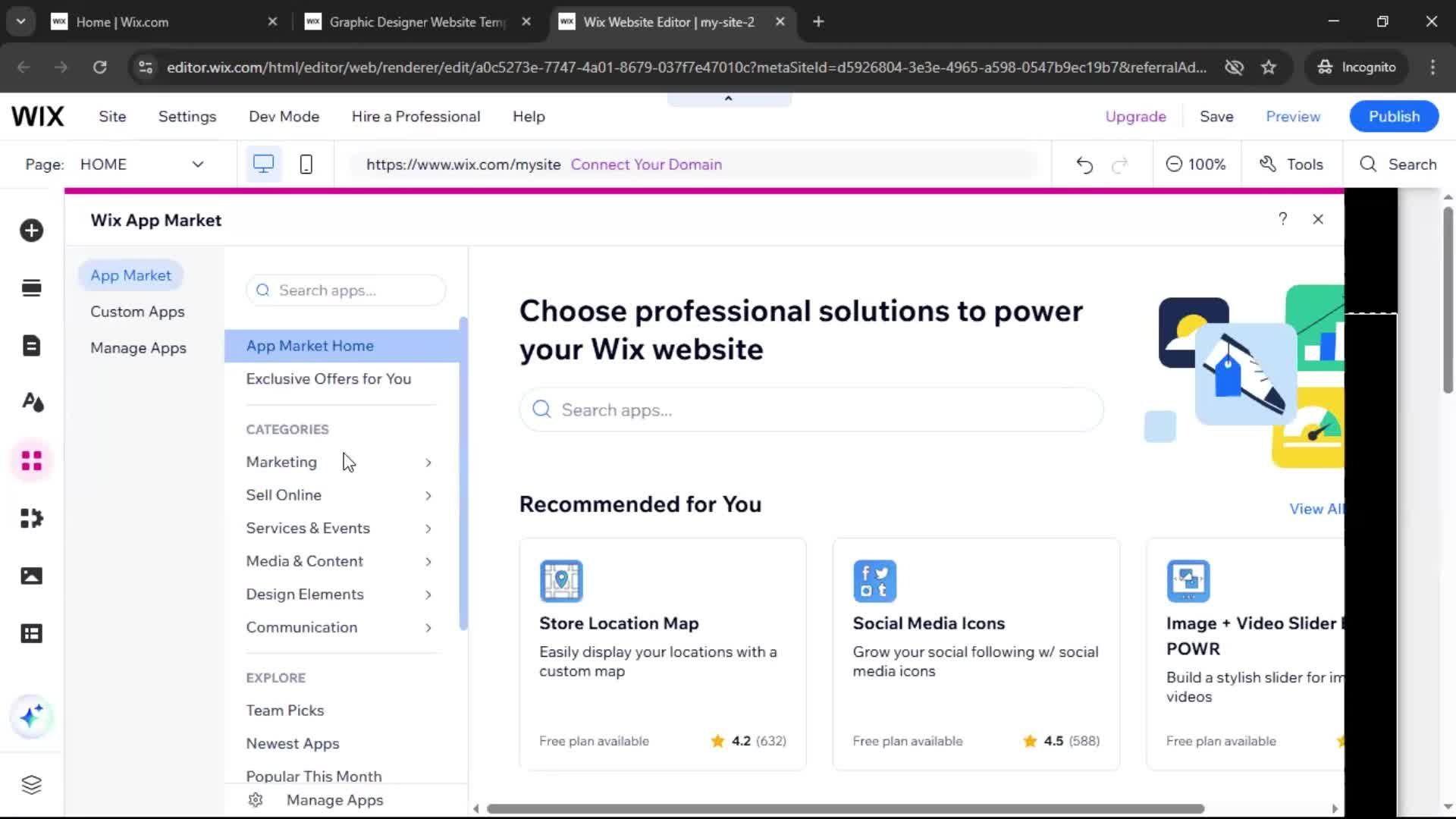Open the Site Design icon

(x=32, y=403)
